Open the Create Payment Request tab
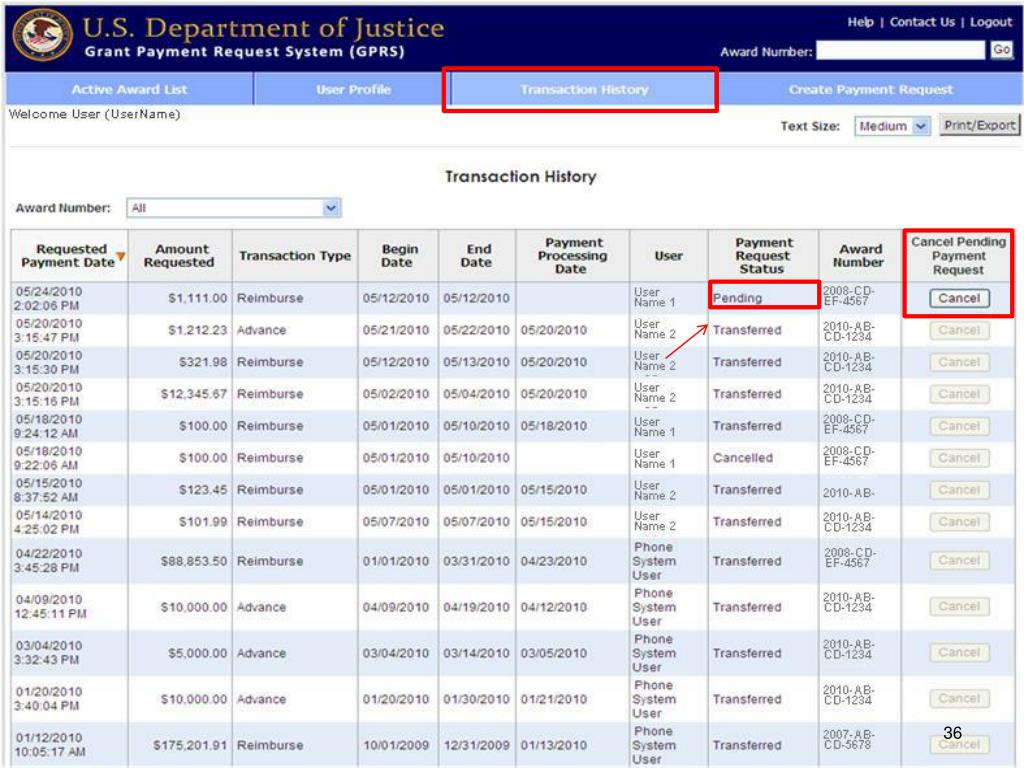1024x768 pixels. pyautogui.click(x=870, y=90)
